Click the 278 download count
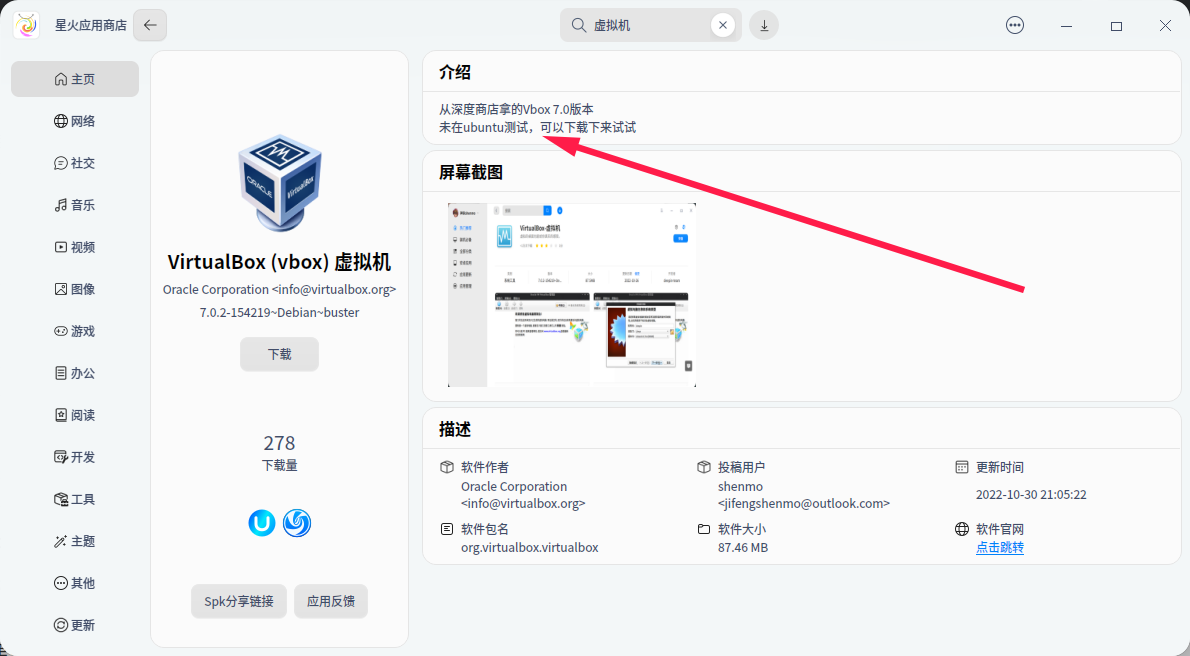Viewport: 1190px width, 656px height. click(x=279, y=443)
